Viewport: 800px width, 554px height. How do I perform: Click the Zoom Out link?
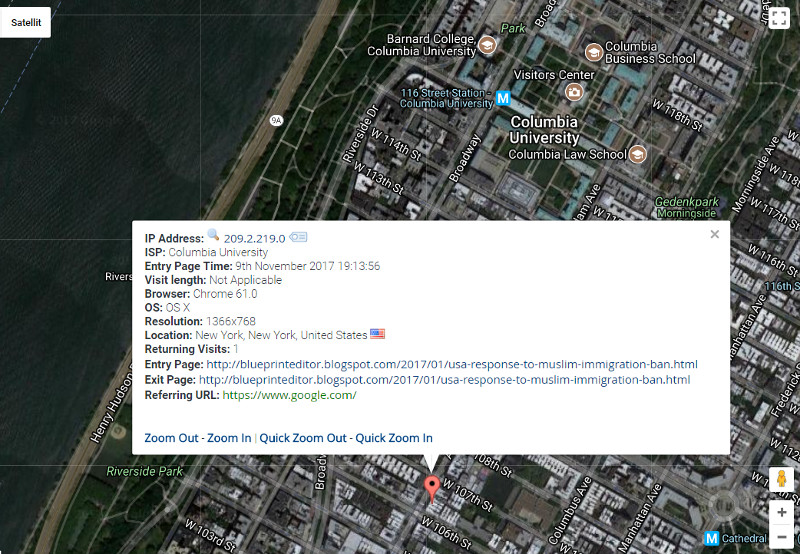coord(171,438)
